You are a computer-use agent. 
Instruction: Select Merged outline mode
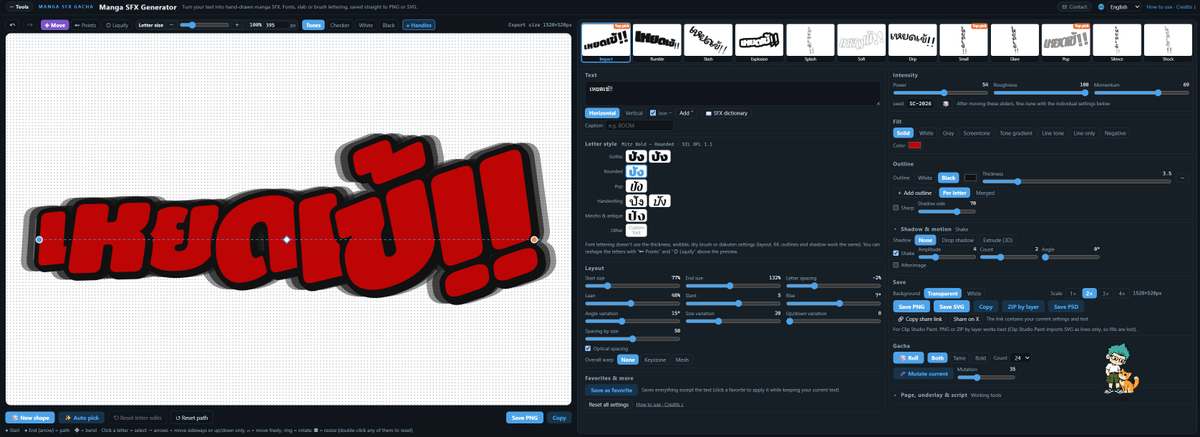click(x=985, y=192)
